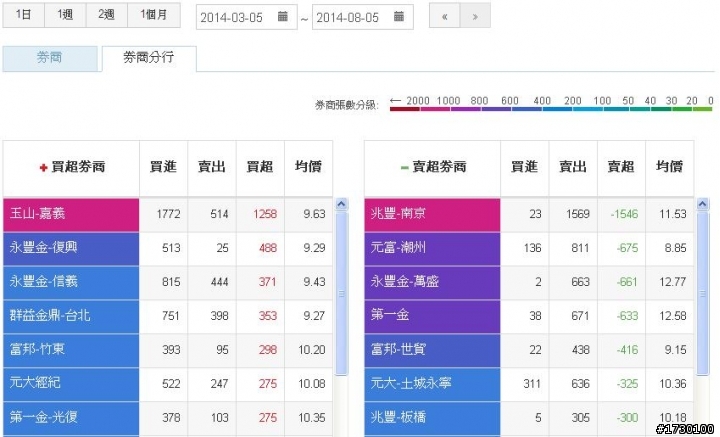720x437 pixels.
Task: Click net sell value -416
Action: point(627,350)
